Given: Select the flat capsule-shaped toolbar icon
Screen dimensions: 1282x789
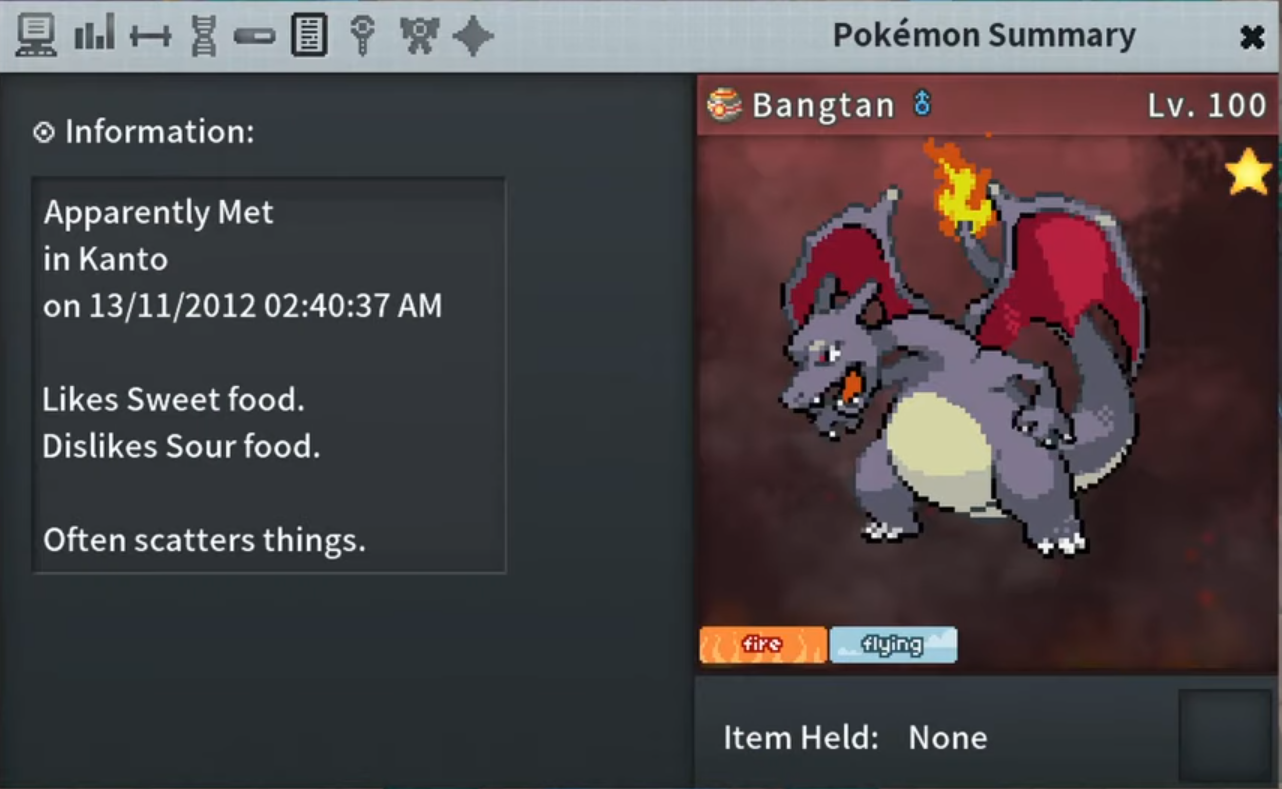Looking at the screenshot, I should pos(254,37).
